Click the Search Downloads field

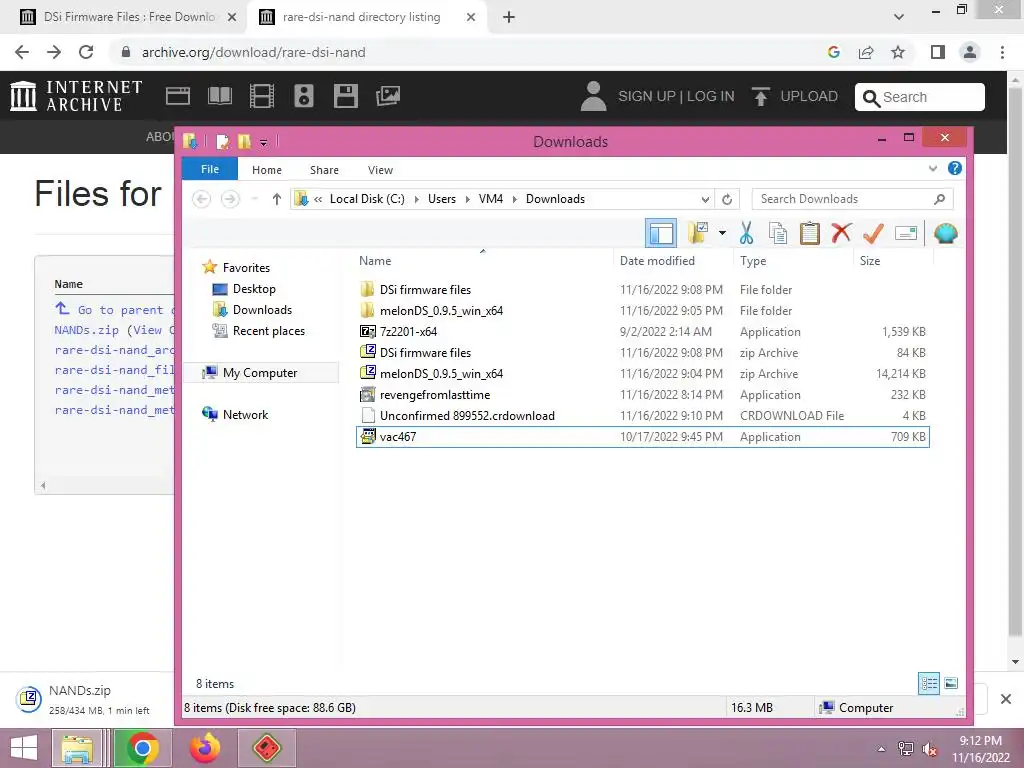click(x=852, y=199)
